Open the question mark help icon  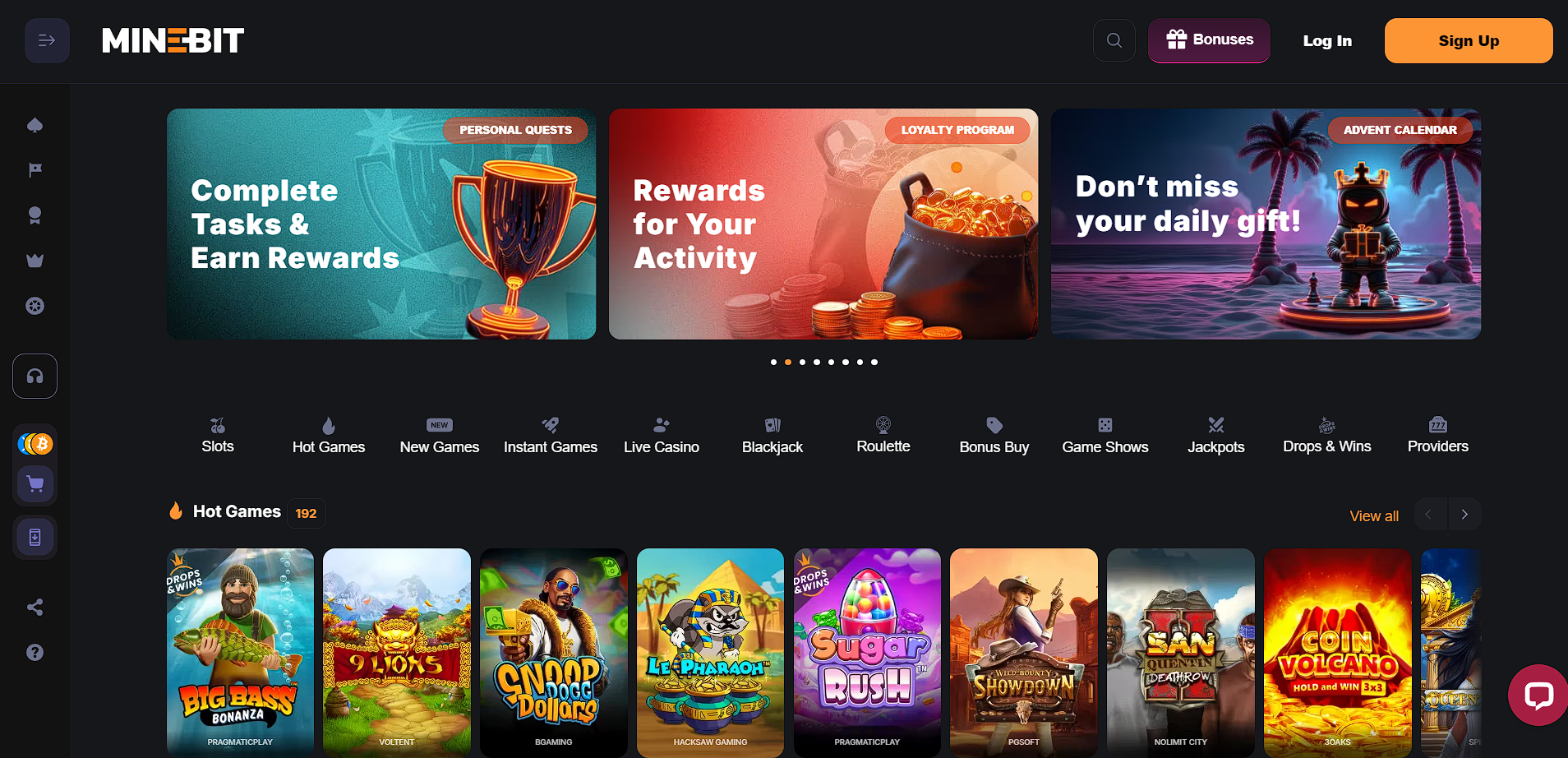click(x=35, y=652)
